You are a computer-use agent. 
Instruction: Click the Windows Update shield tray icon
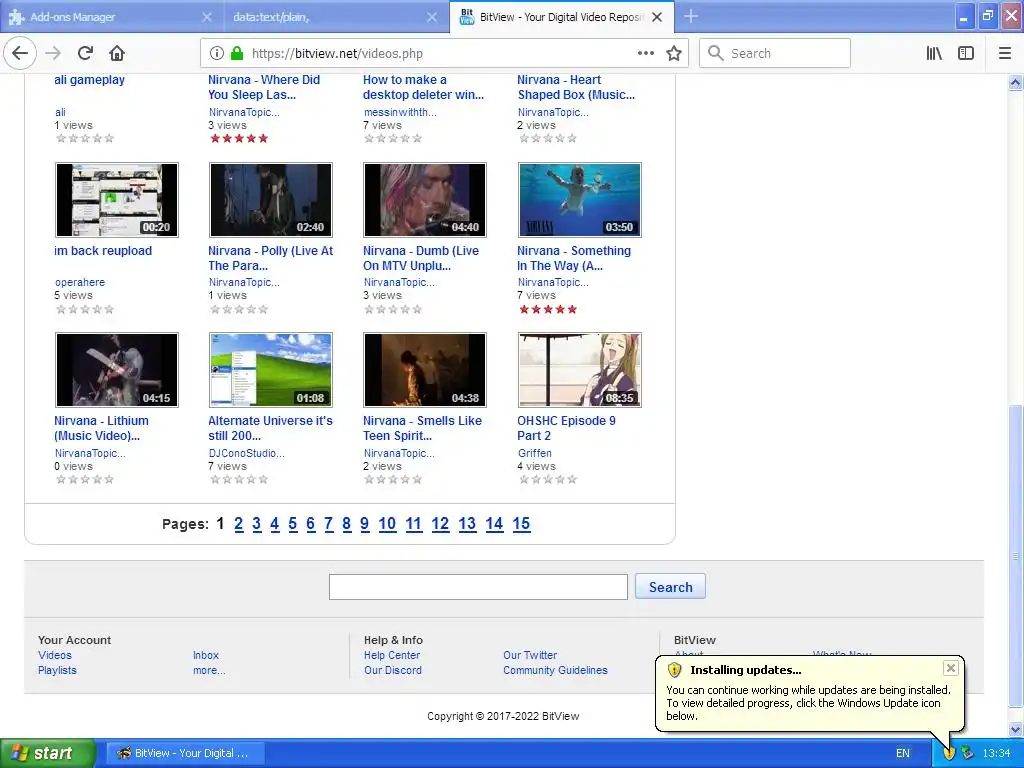tap(949, 753)
